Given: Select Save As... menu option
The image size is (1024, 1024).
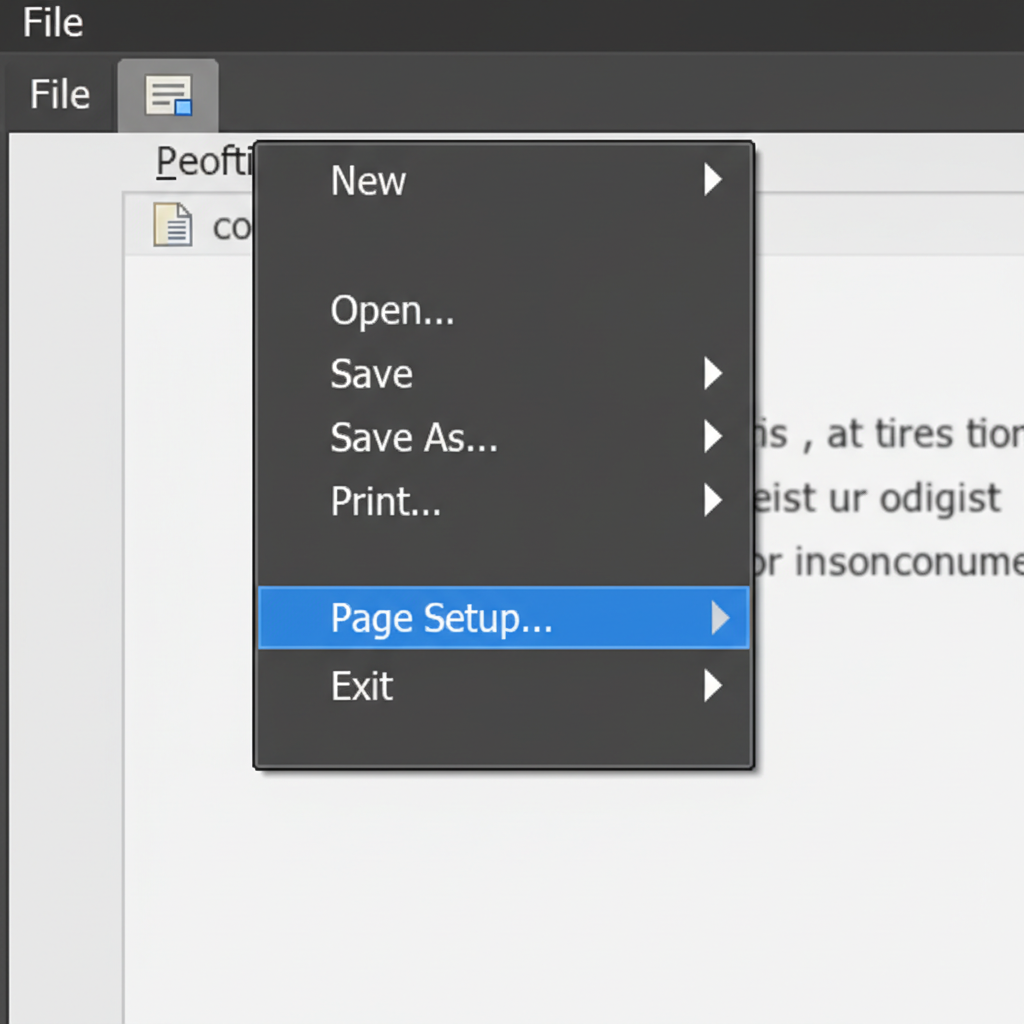Looking at the screenshot, I should point(413,438).
